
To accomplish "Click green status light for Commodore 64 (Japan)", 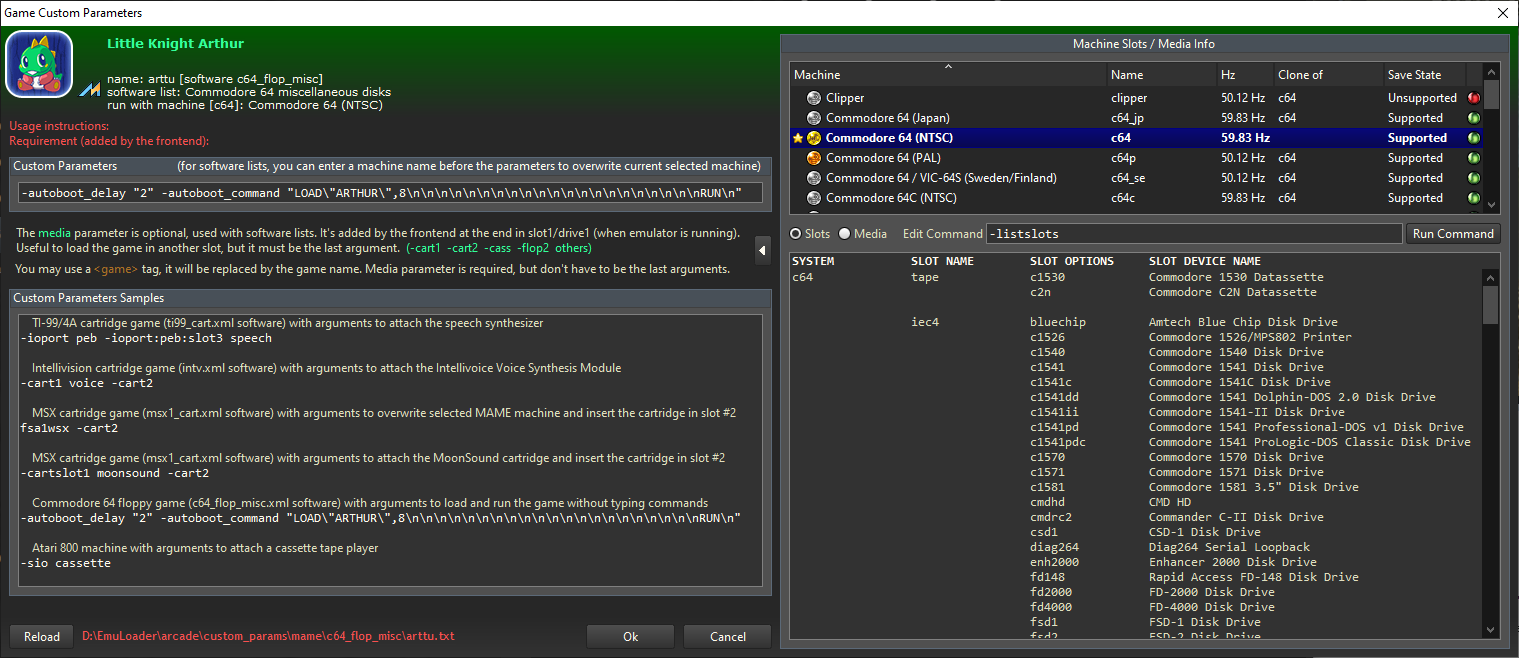I will 1474,118.
